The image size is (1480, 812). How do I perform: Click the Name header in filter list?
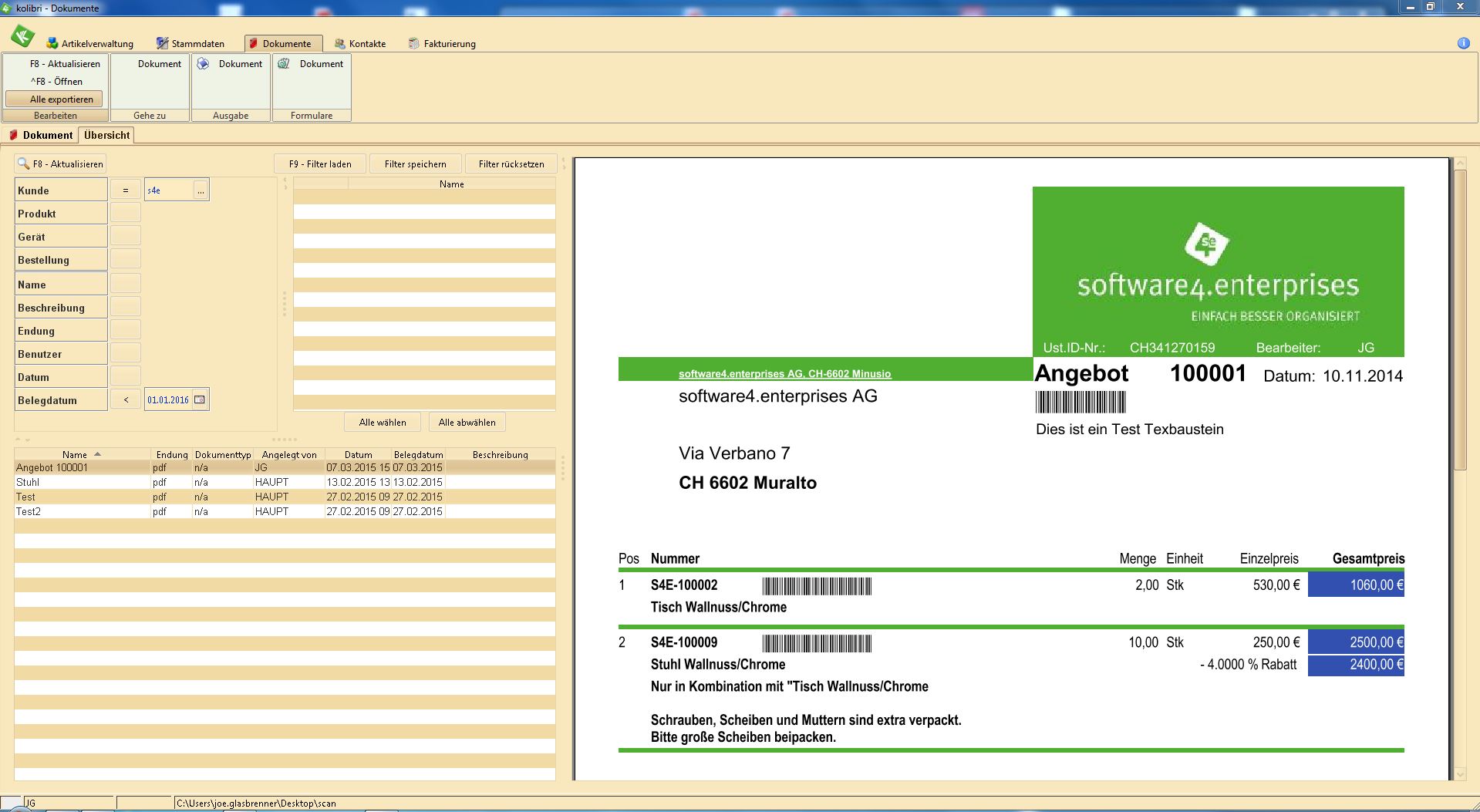[x=452, y=184]
